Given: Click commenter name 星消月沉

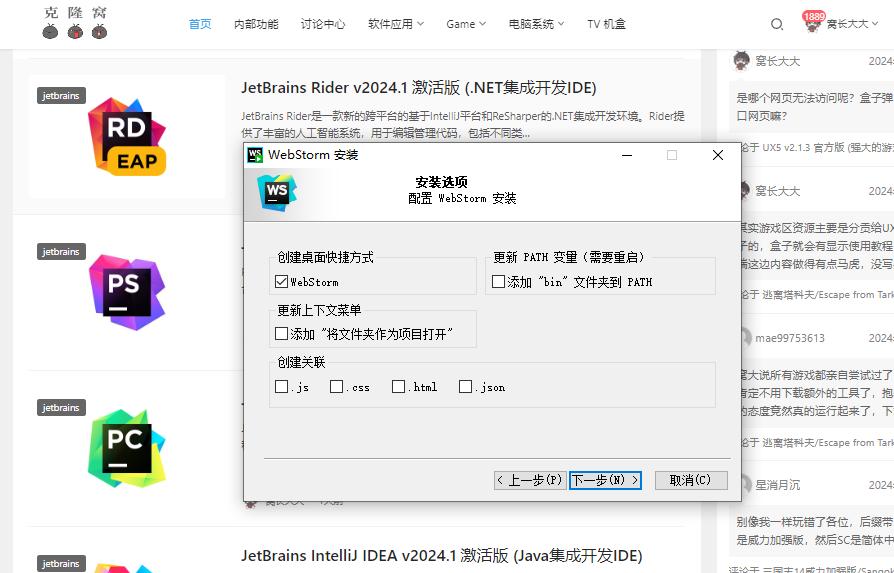Looking at the screenshot, I should click(x=778, y=485).
